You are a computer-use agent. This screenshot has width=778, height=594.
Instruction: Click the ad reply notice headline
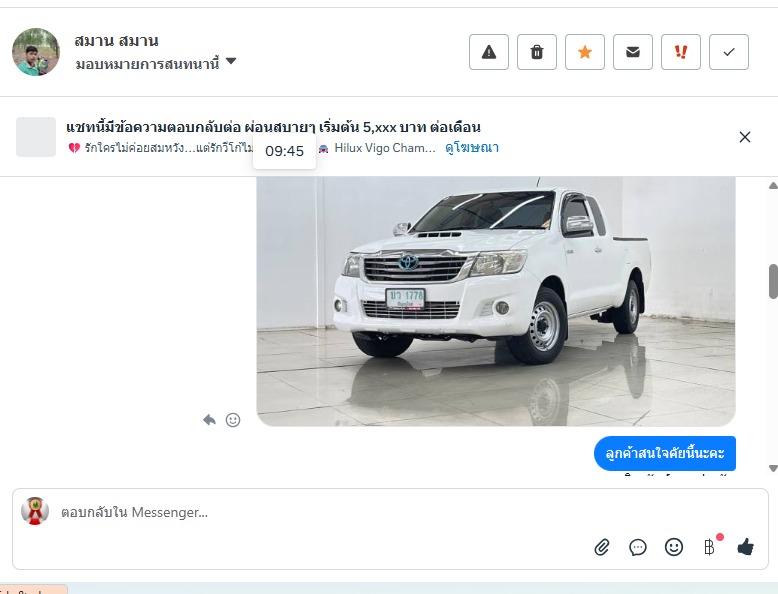(273, 127)
